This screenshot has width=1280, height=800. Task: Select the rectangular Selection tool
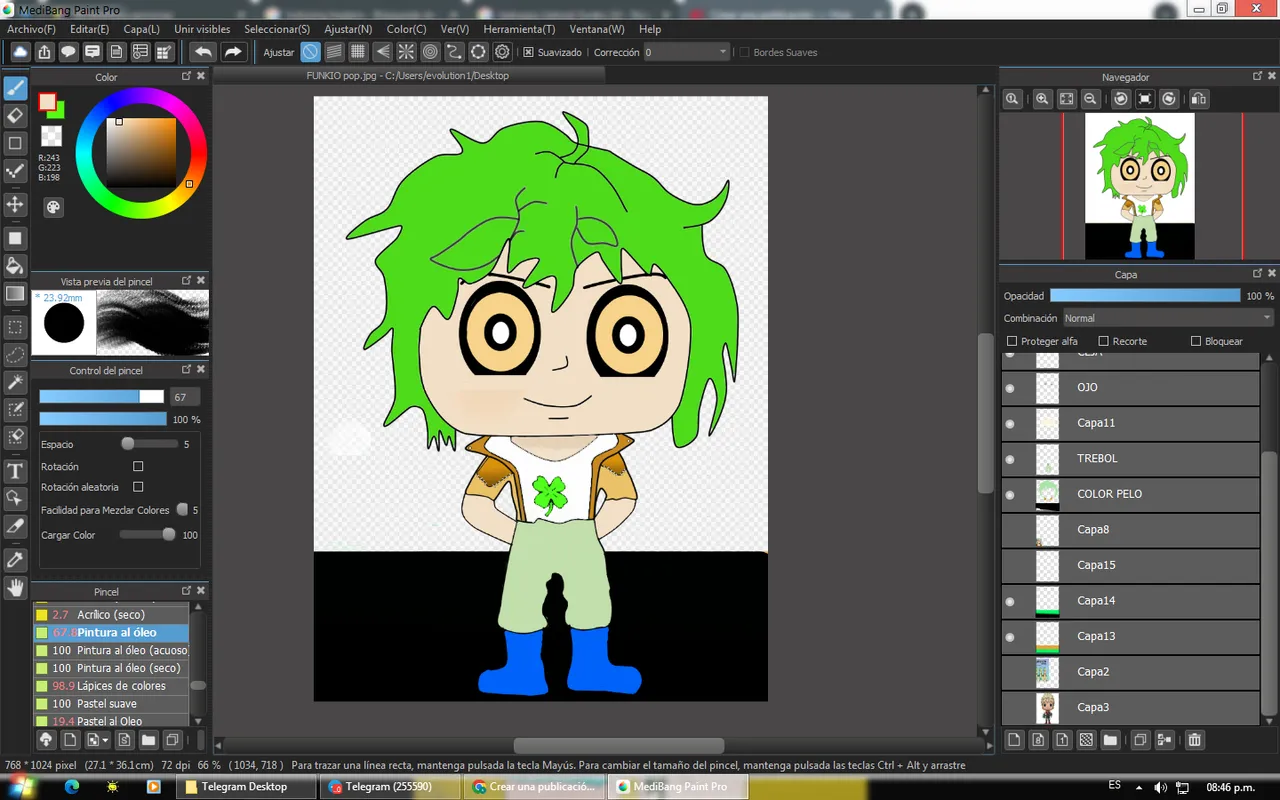(x=15, y=327)
